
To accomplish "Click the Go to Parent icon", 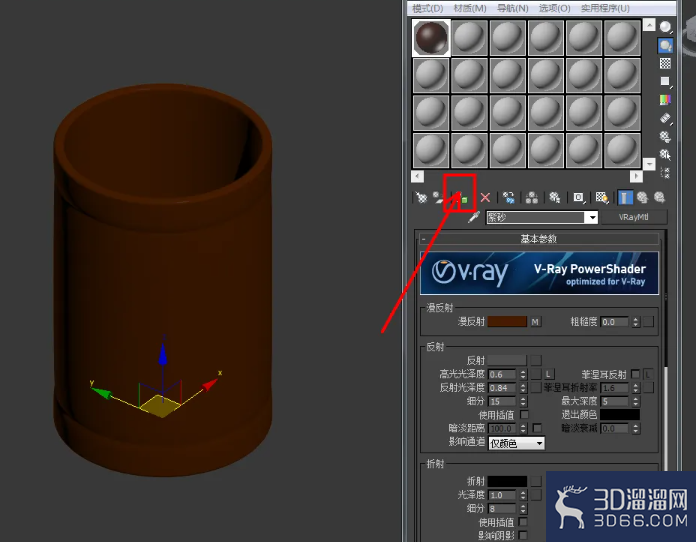I will click(642, 198).
